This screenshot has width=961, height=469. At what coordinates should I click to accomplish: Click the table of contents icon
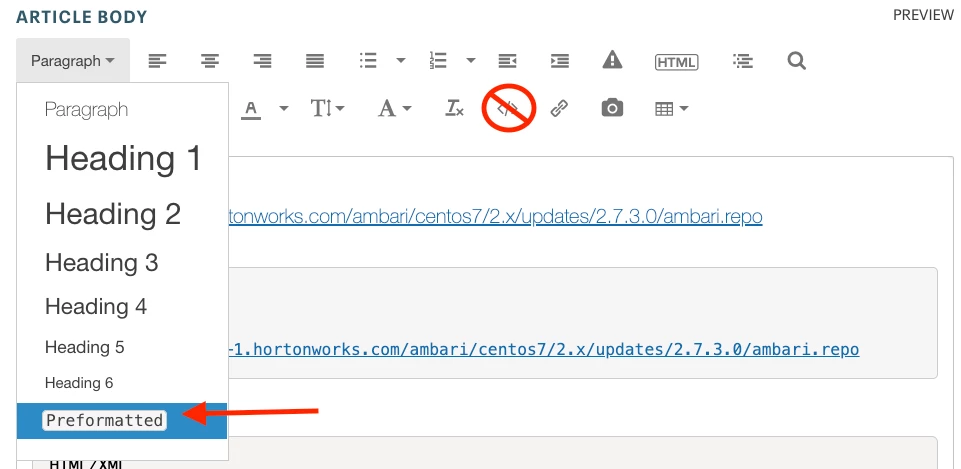point(743,61)
